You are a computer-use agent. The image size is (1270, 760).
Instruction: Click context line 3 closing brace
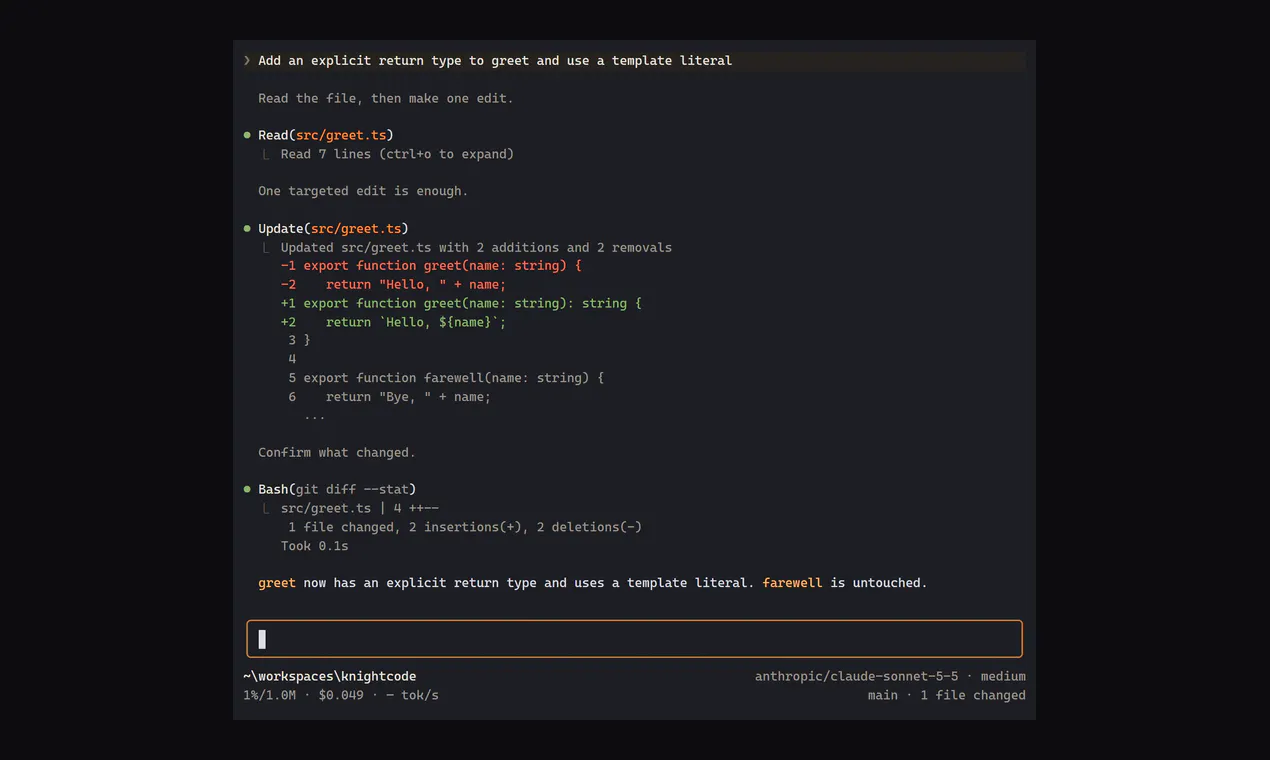299,341
